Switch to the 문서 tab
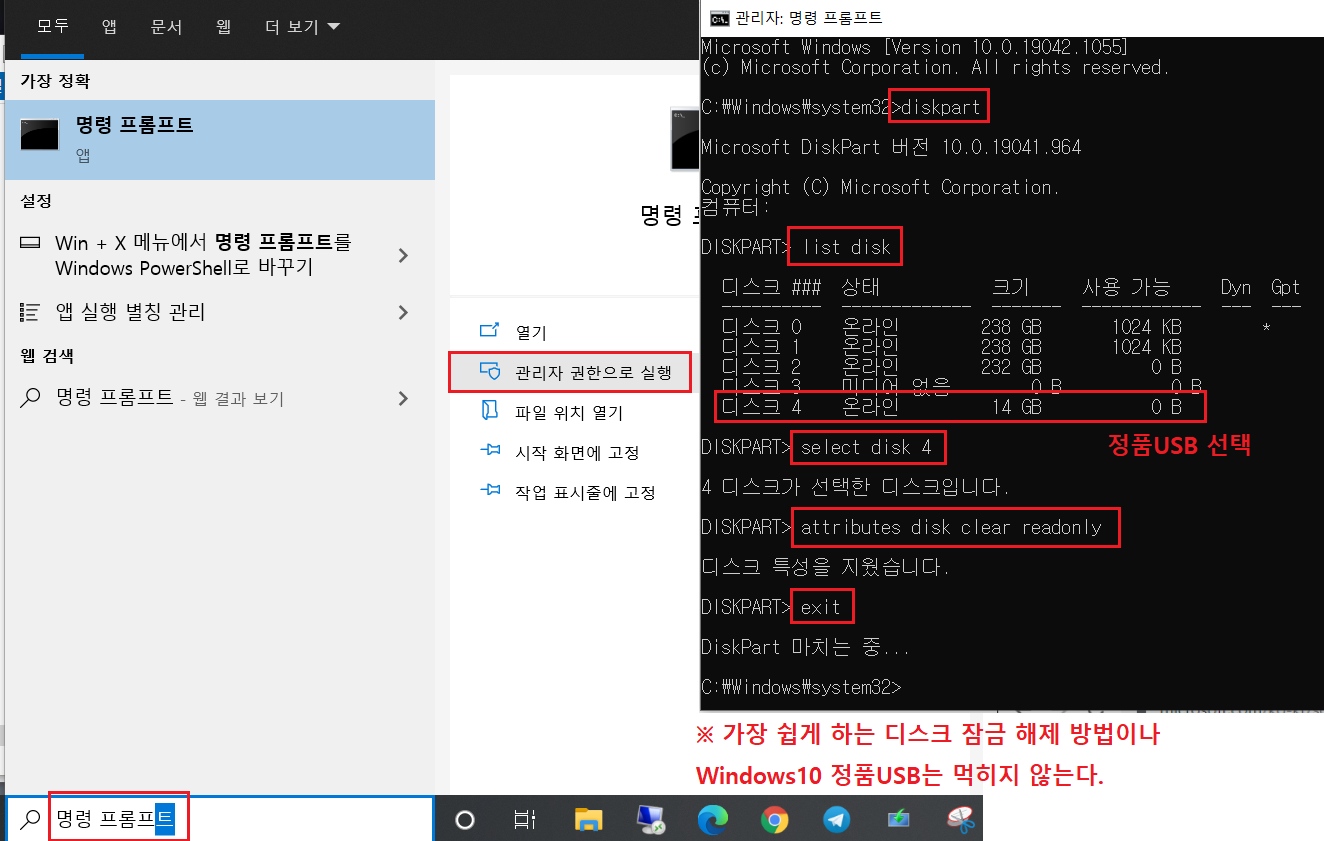The width and height of the screenshot is (1324, 841). click(166, 27)
